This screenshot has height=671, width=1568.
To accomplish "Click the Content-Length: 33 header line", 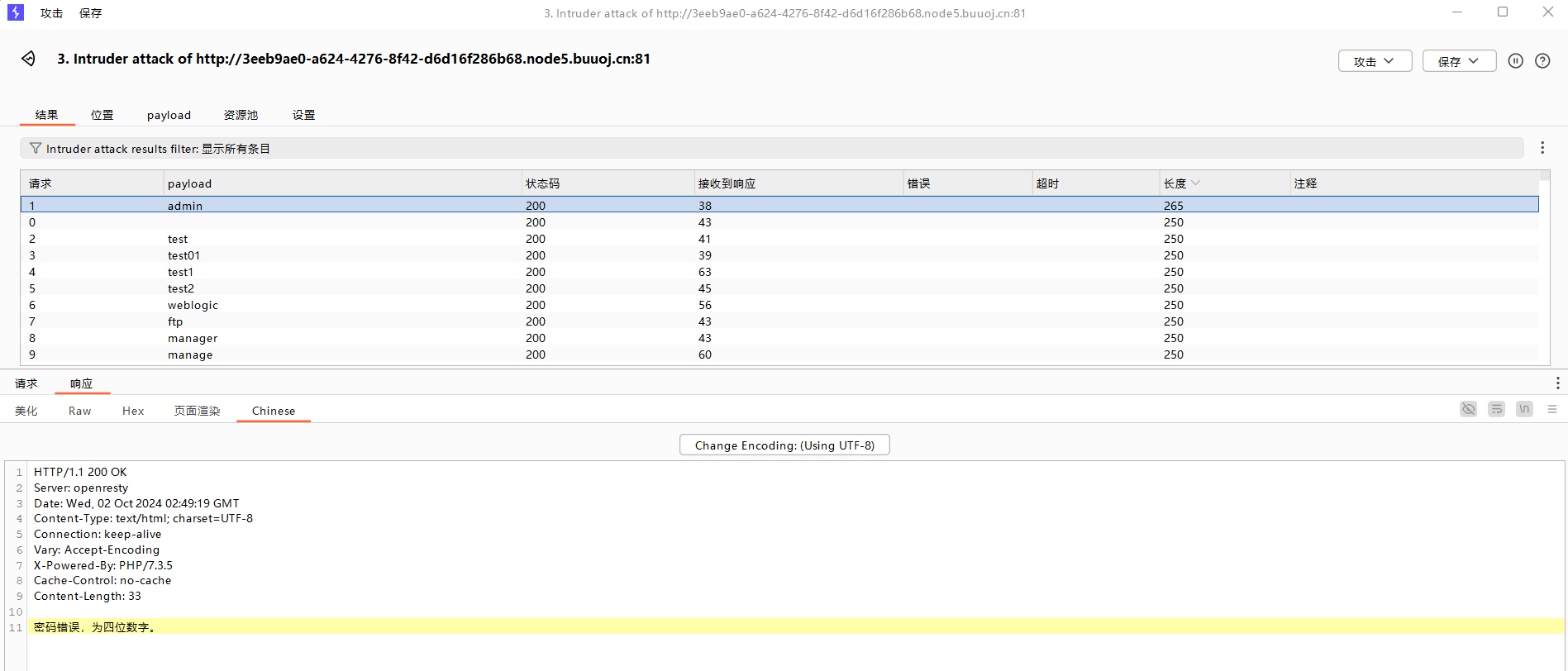I will pos(88,596).
